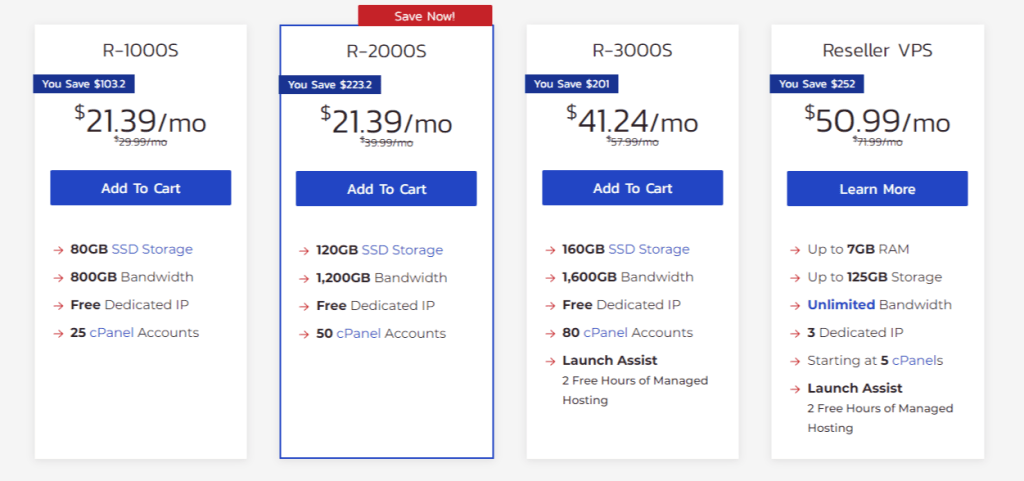The image size is (1024, 481).
Task: Click the arrow icon beside 3 Dedicated IP
Action: (795, 333)
